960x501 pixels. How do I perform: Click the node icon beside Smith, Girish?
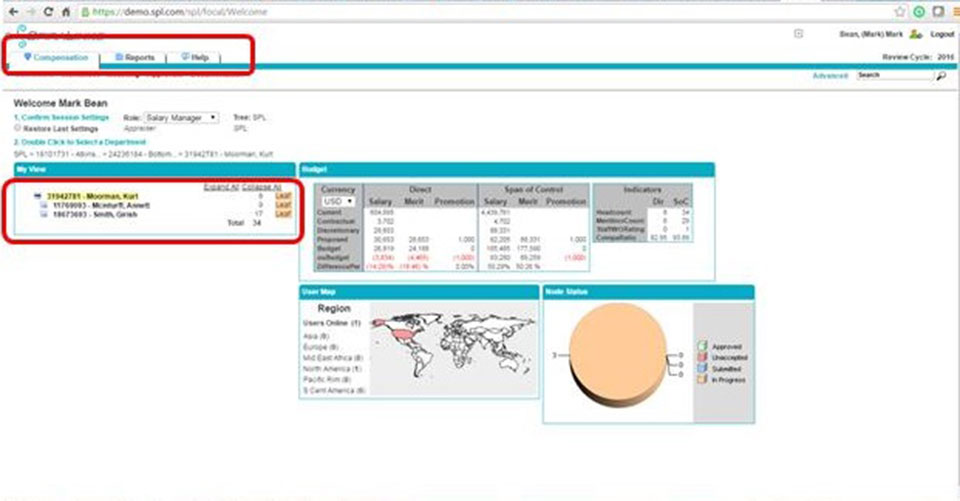click(44, 215)
